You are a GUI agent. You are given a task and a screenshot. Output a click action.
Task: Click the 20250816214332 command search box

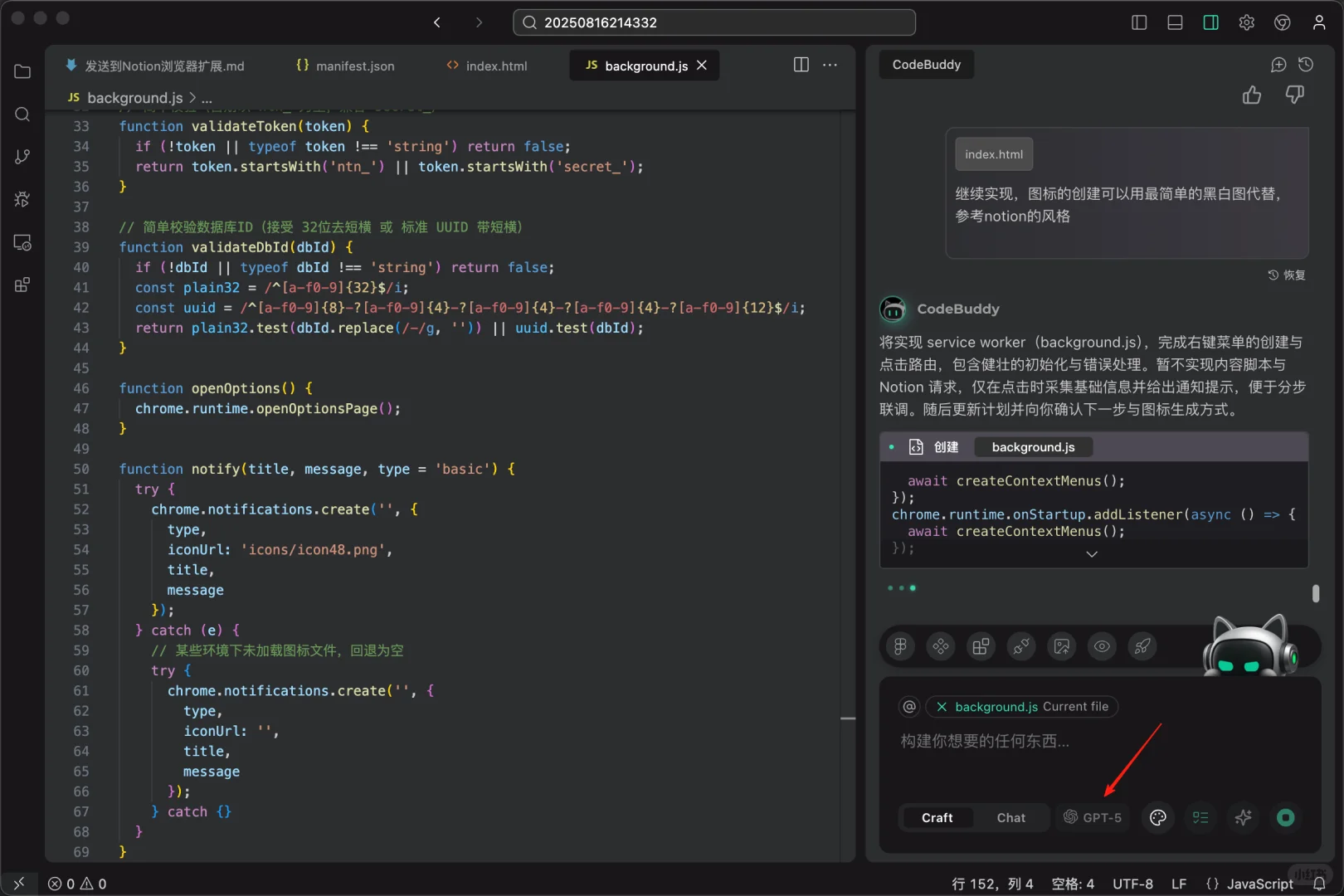click(x=714, y=22)
